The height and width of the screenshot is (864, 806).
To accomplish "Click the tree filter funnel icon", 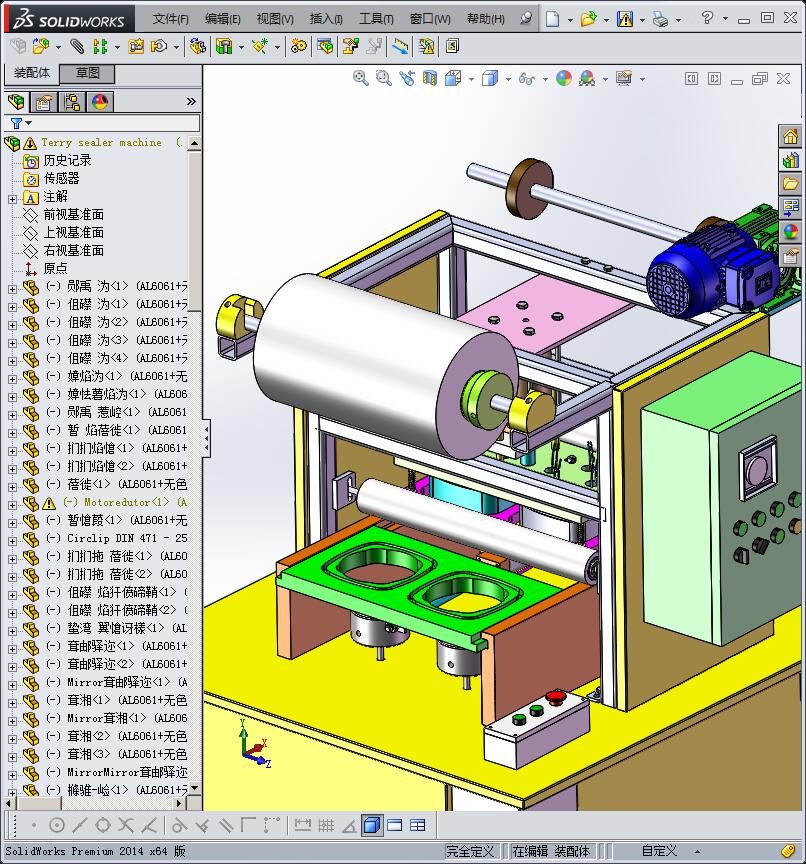I will click(17, 123).
